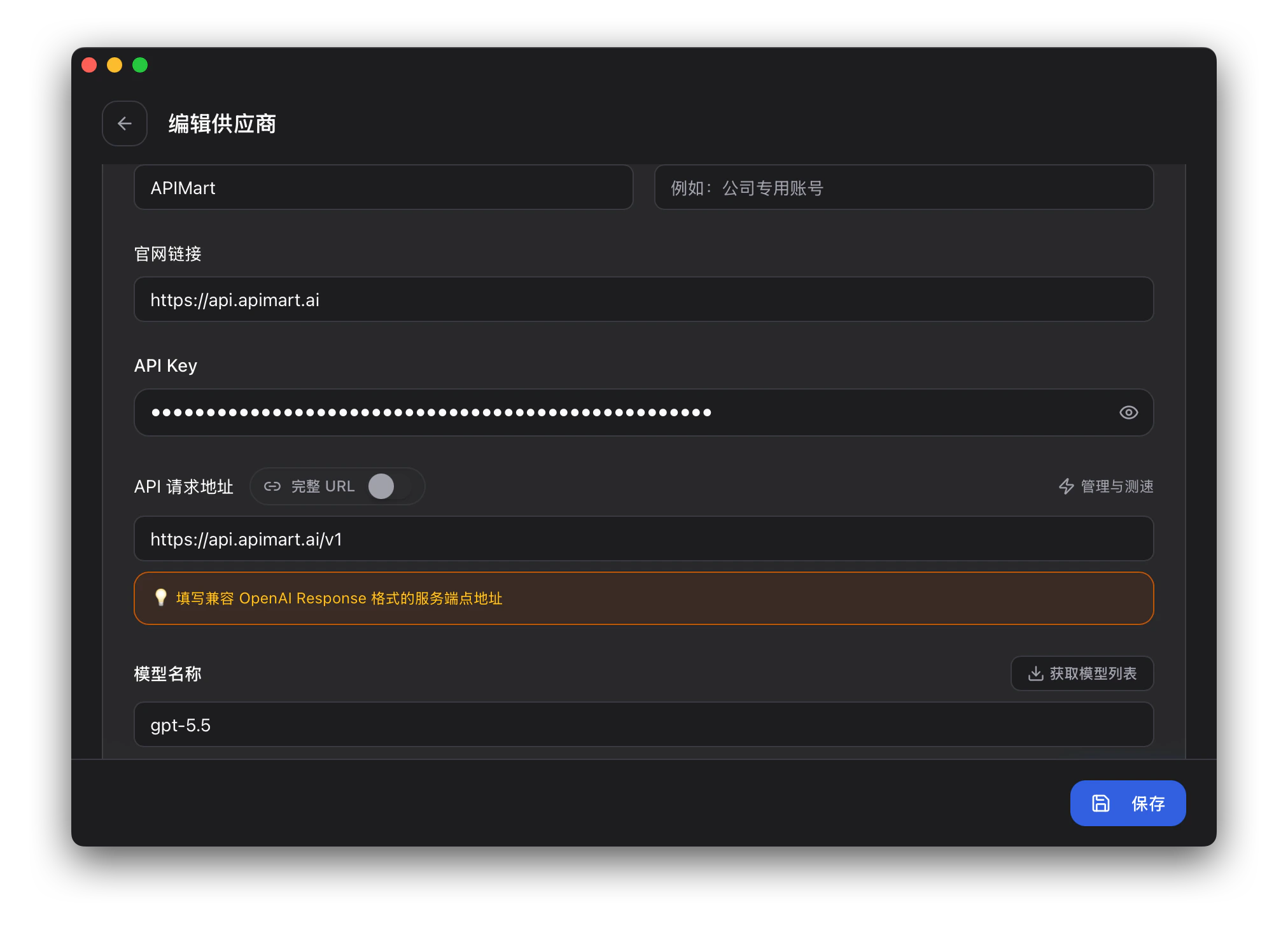Click the 模型名称 label
Viewport: 1288px width, 942px height.
click(x=168, y=673)
